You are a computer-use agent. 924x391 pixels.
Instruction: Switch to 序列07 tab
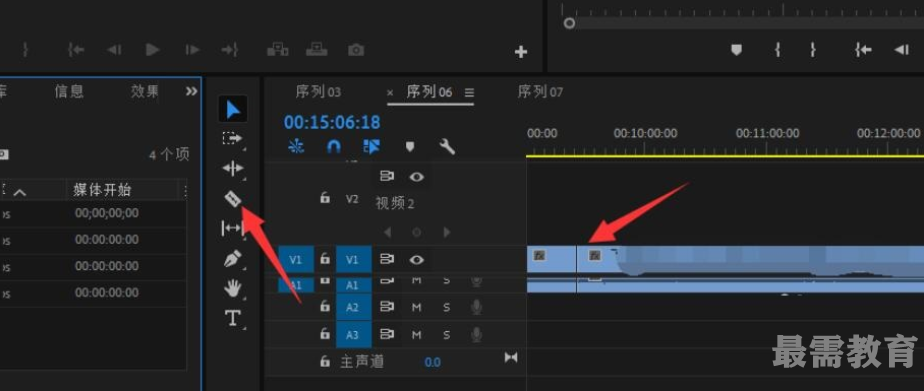tap(540, 92)
